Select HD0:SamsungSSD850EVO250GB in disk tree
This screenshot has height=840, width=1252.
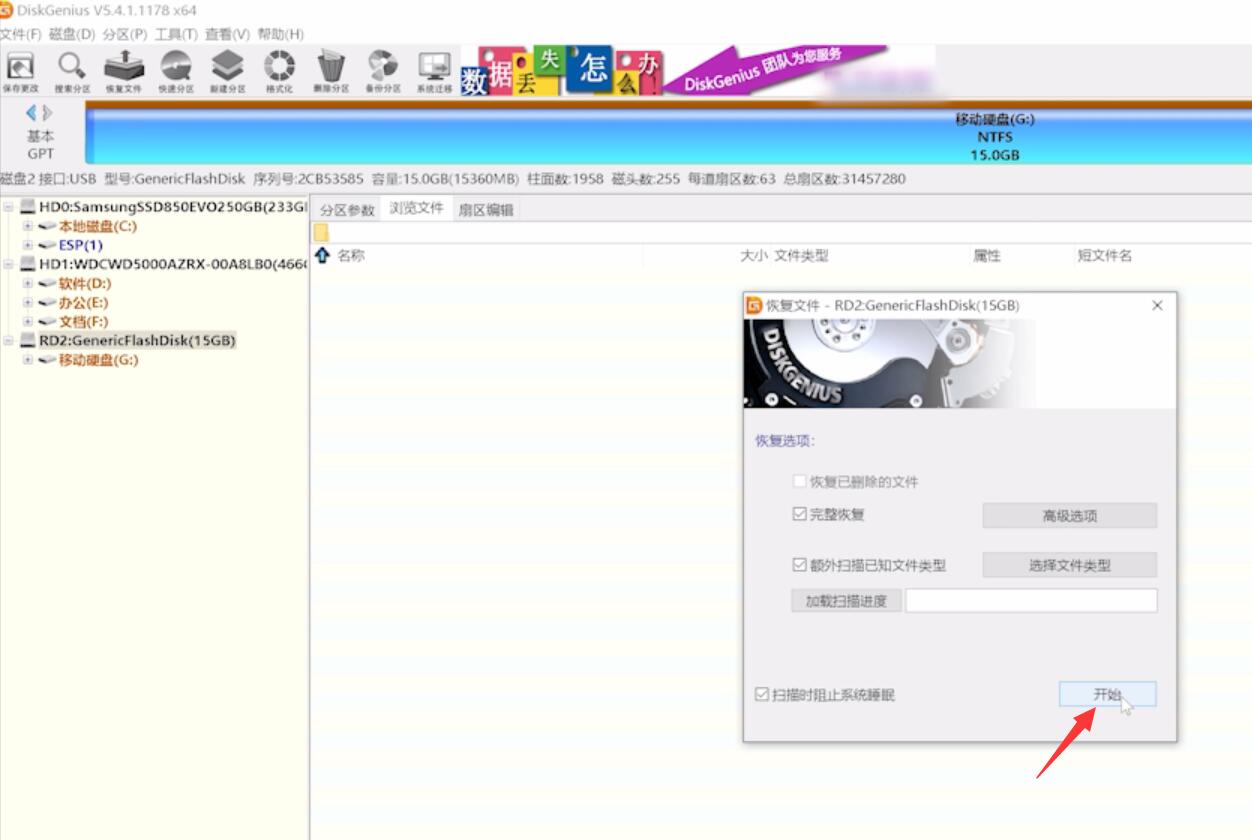(x=172, y=207)
